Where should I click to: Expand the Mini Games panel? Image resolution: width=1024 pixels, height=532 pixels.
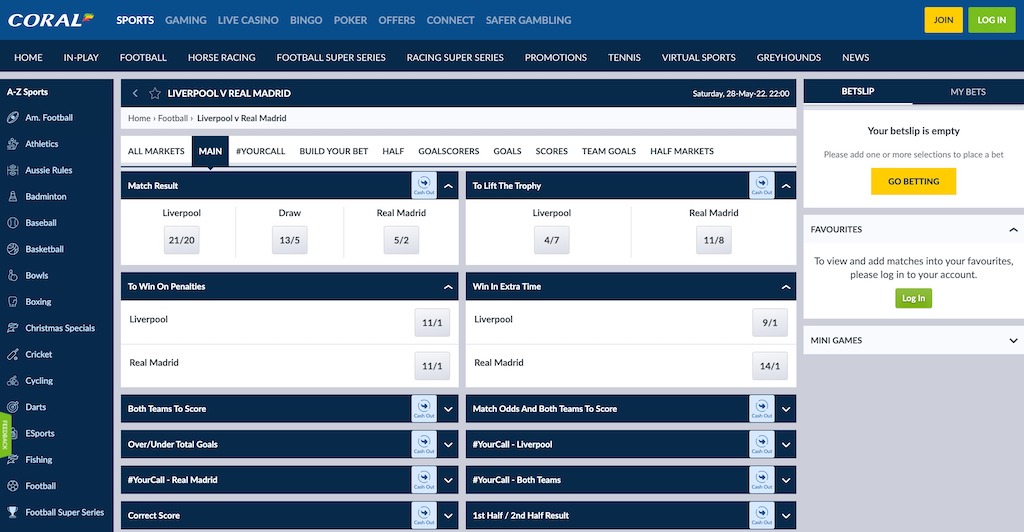click(x=1013, y=341)
